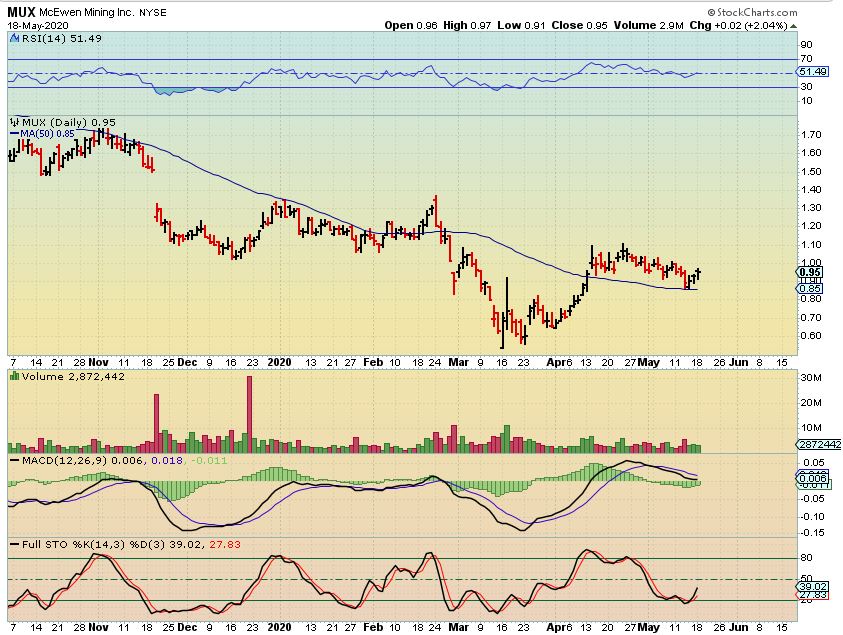
Task: Click the 30M volume axis label
Action: [811, 377]
